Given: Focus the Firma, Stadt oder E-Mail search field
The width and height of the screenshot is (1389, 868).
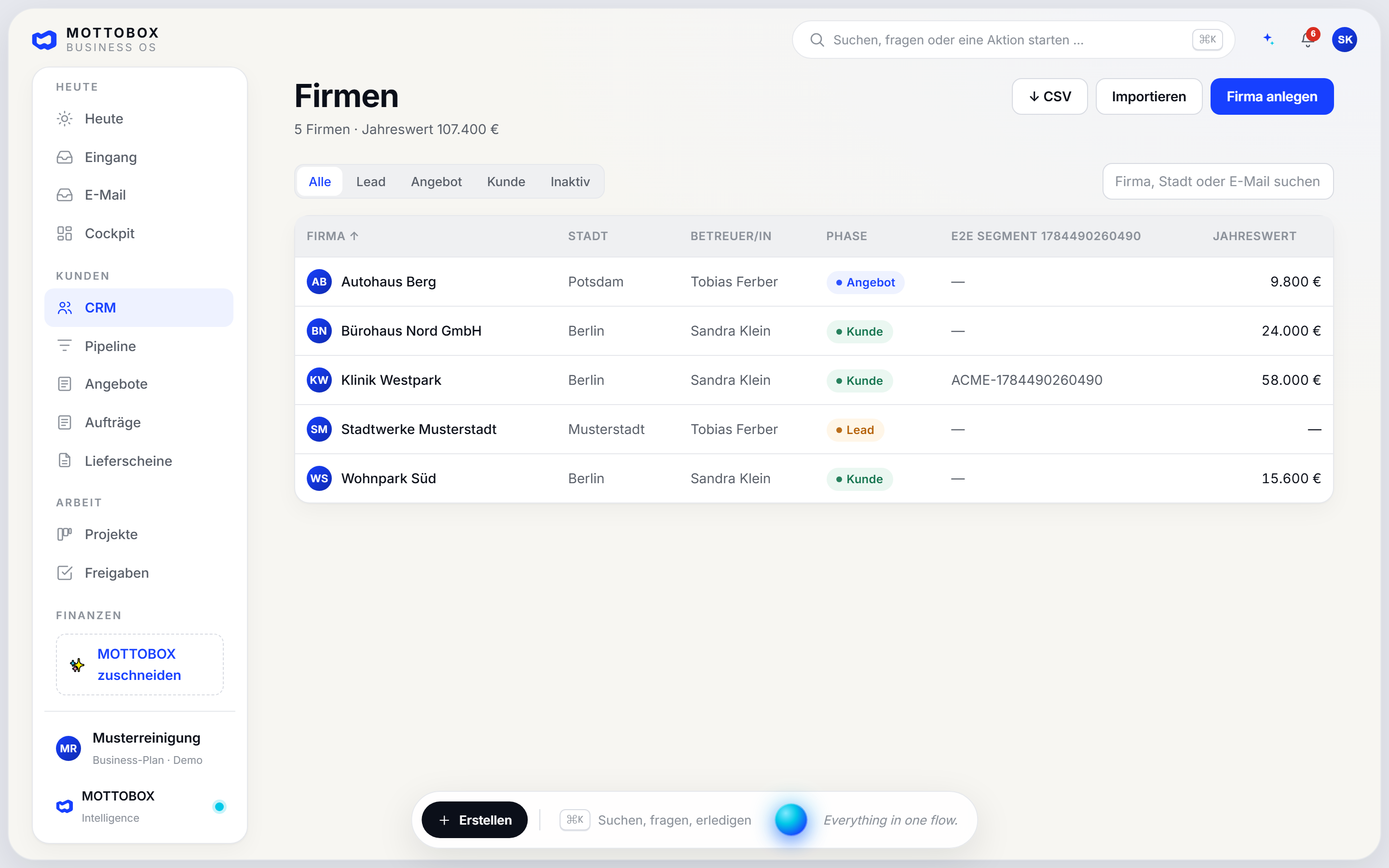Looking at the screenshot, I should (x=1218, y=181).
